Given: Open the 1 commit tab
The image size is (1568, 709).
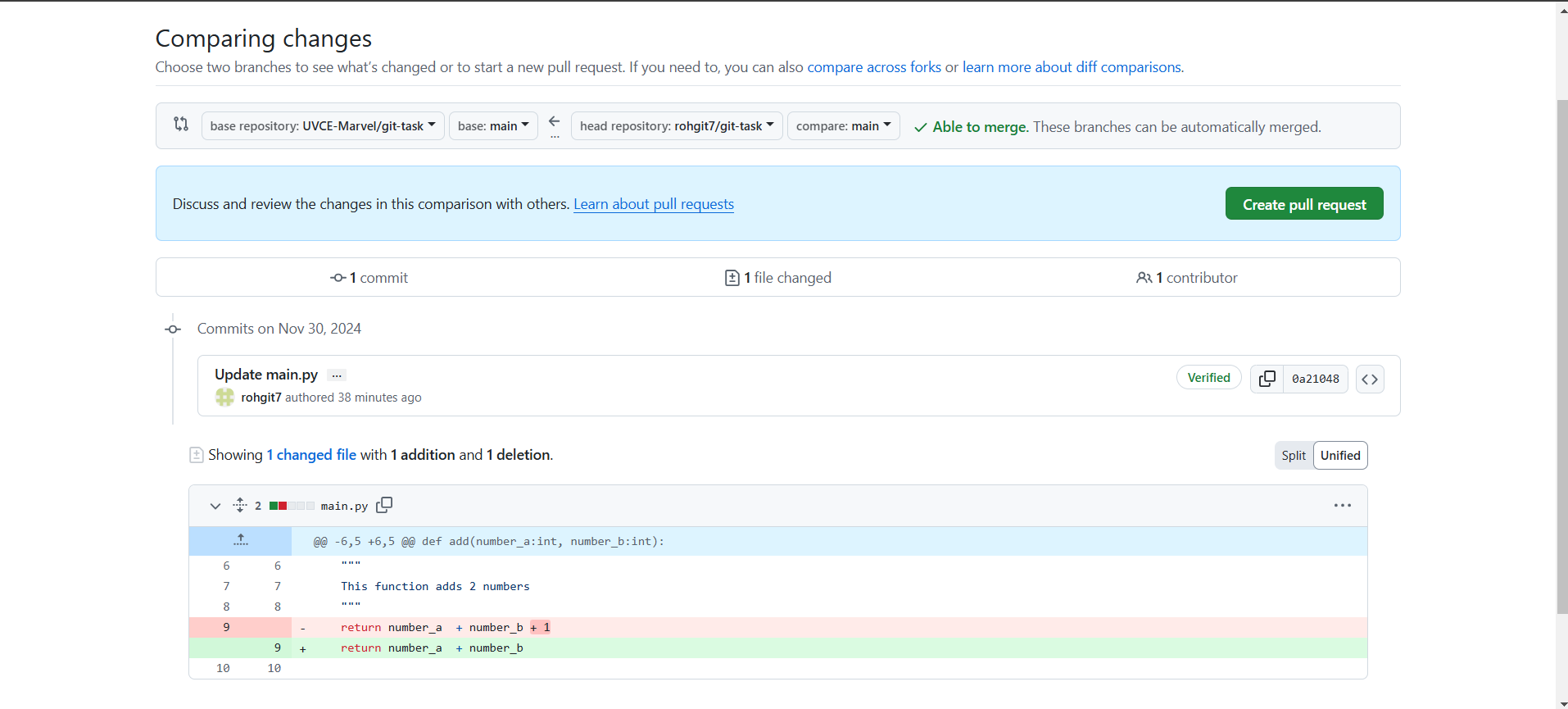Looking at the screenshot, I should coord(369,278).
